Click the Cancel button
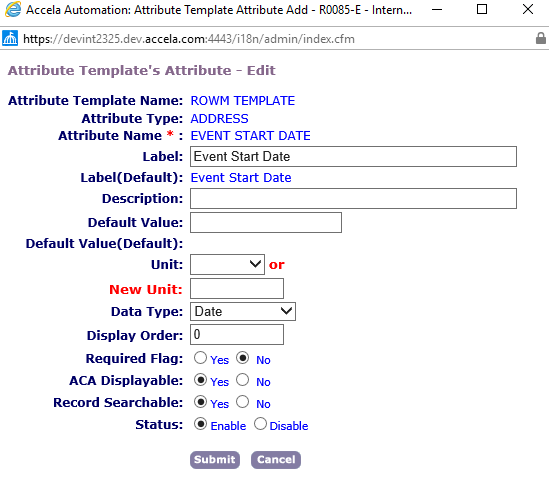 point(276,460)
